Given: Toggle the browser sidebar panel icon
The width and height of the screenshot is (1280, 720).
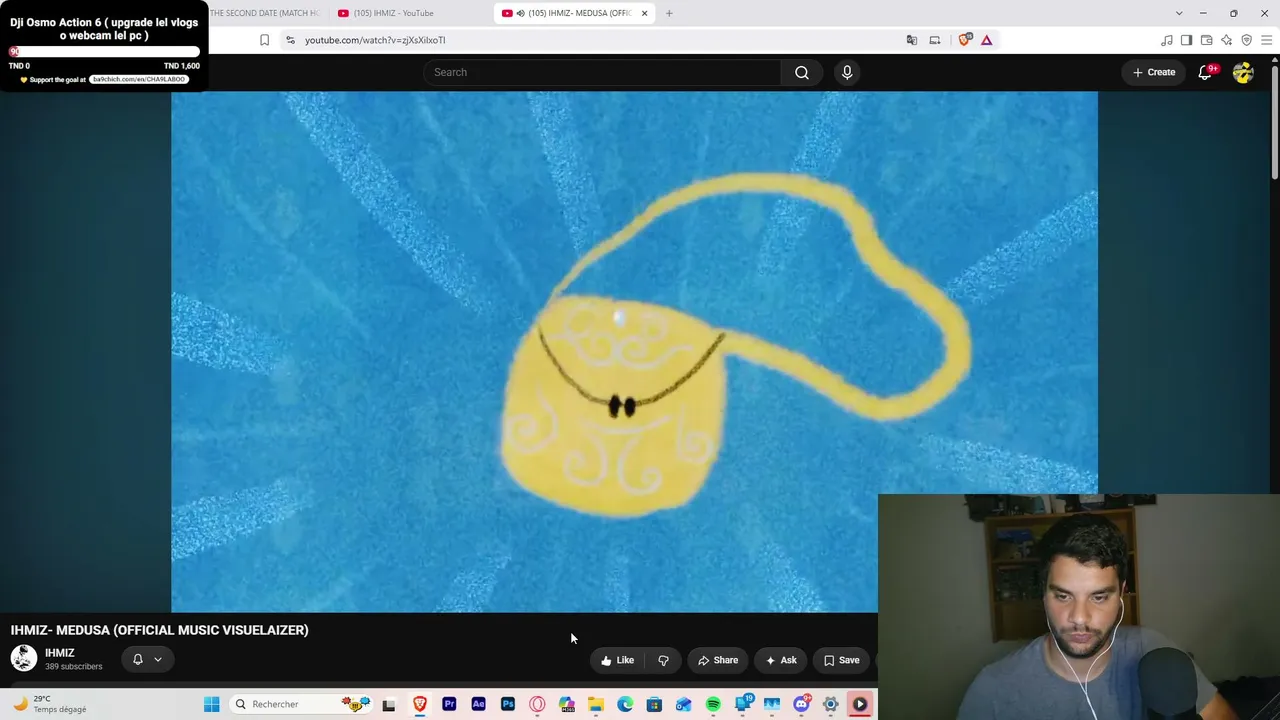Looking at the screenshot, I should 1187,40.
